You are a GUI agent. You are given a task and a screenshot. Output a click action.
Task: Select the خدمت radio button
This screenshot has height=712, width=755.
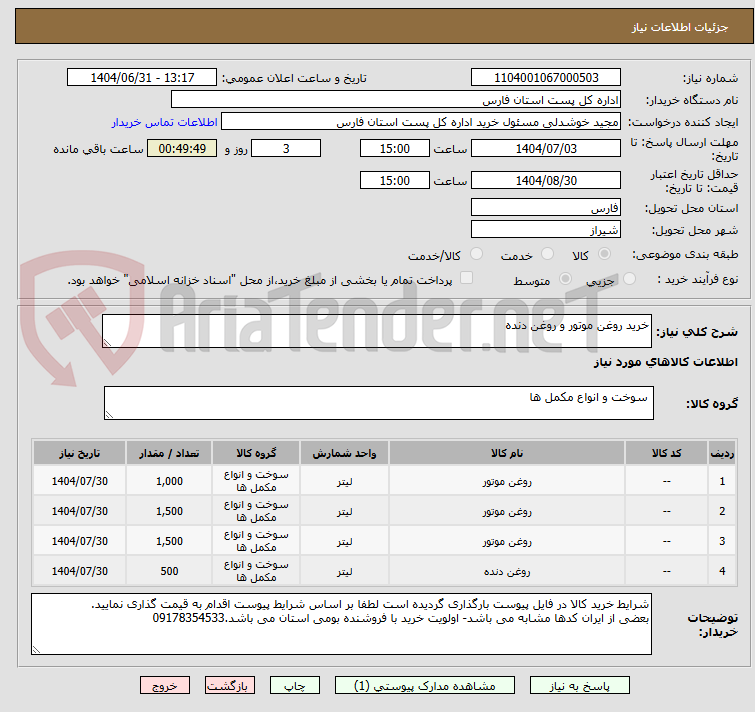547,253
